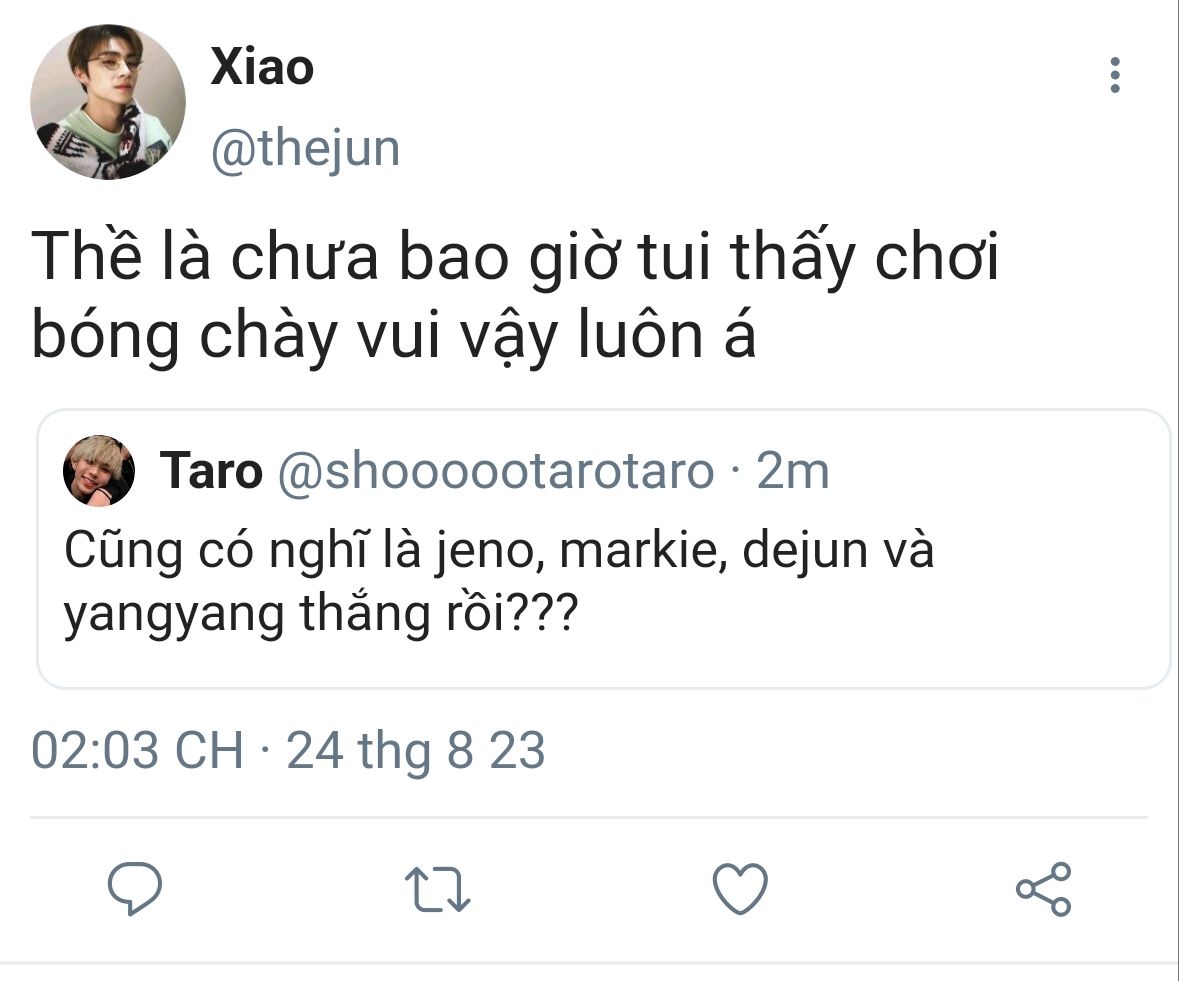Click the 'bóng chày vui vậy luôn á' line
Viewport: 1179px width, 981px height.
[x=393, y=335]
